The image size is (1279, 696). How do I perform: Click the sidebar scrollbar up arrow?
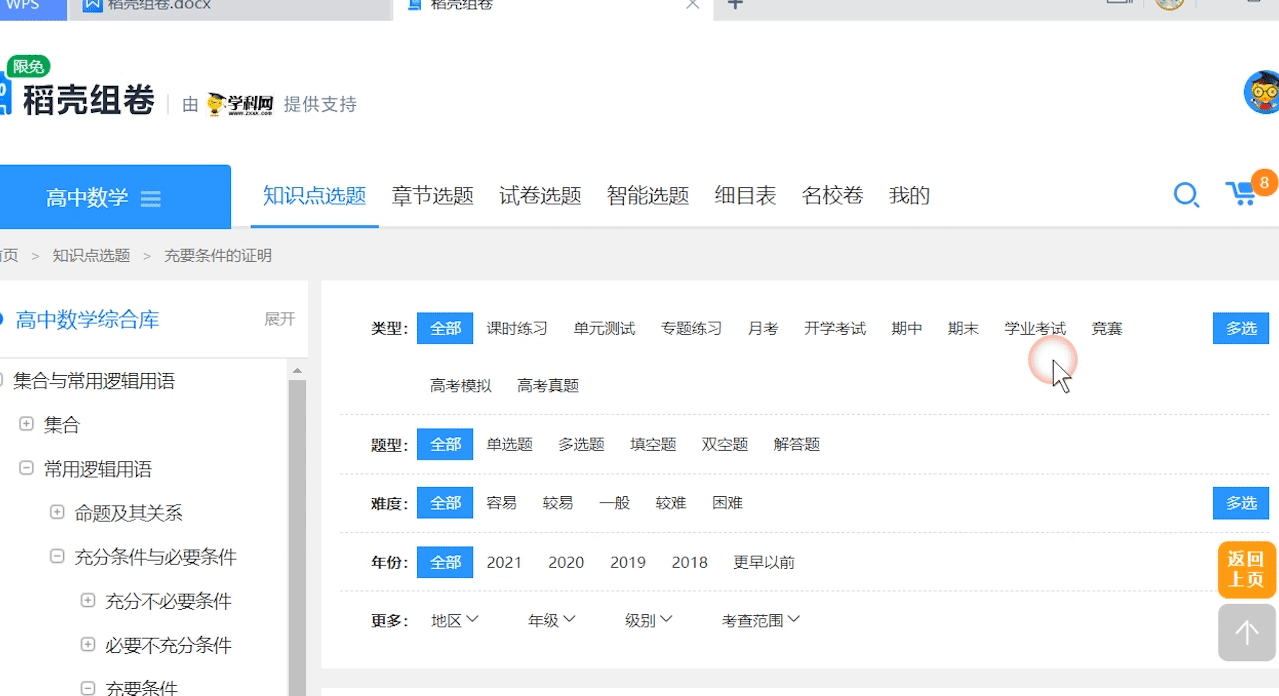tap(296, 371)
